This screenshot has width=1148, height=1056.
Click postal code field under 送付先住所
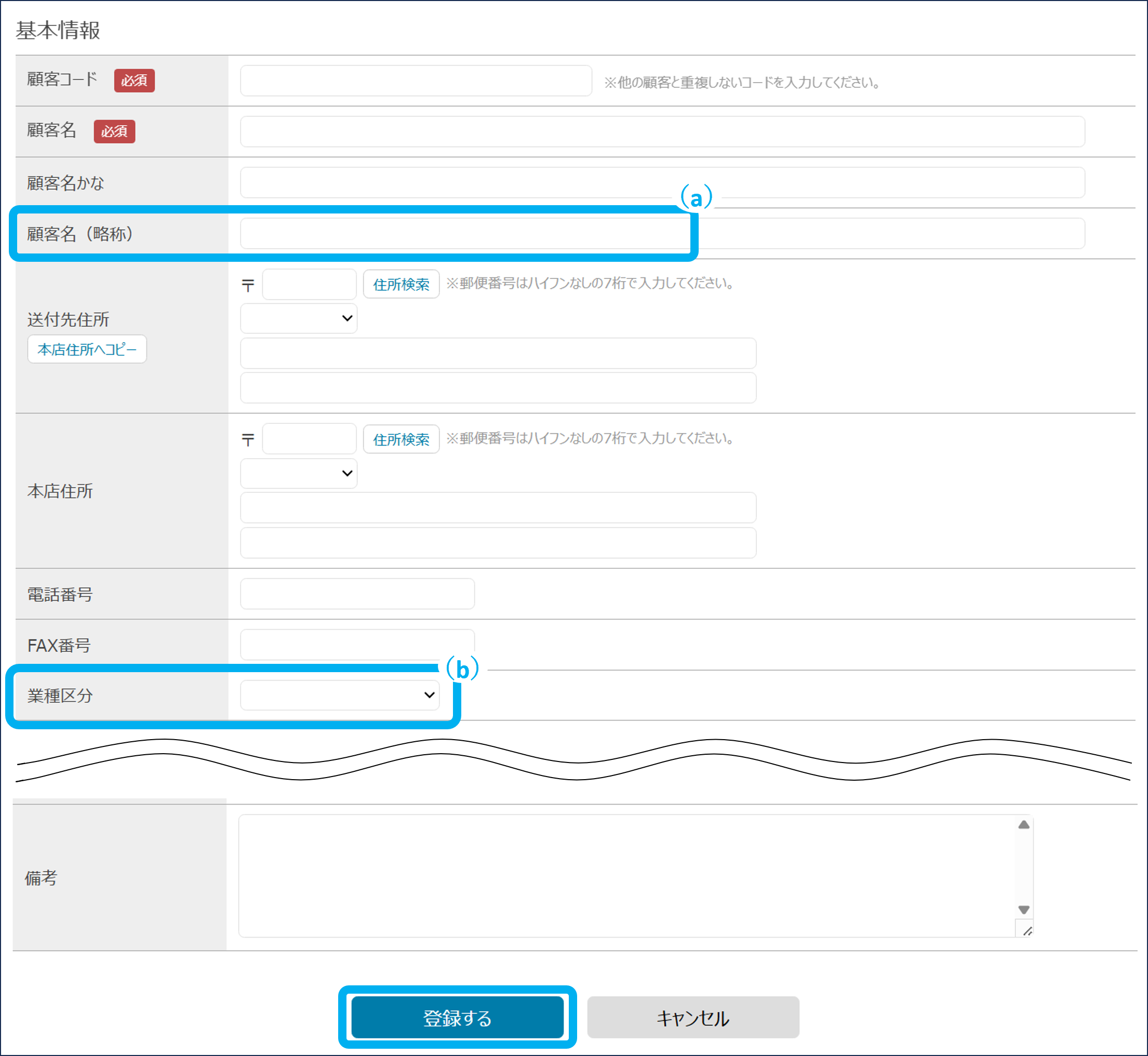coord(309,284)
